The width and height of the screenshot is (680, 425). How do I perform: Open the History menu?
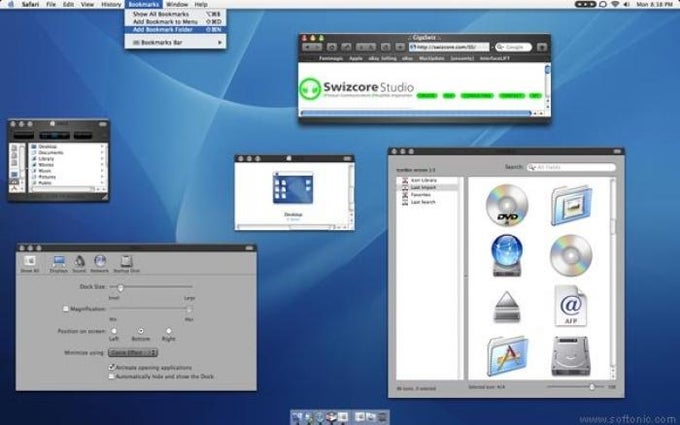[111, 4]
